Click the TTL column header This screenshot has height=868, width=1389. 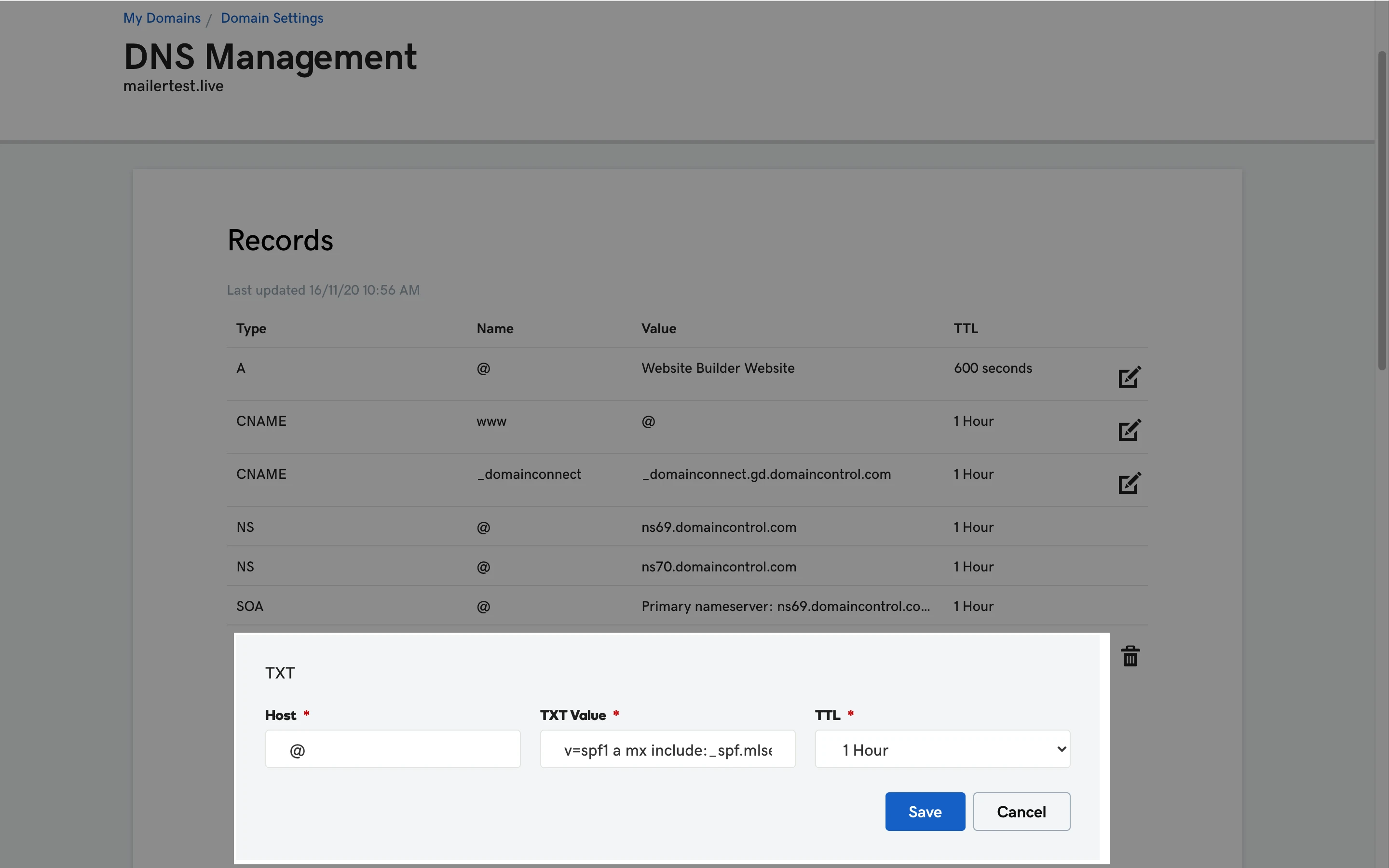point(966,328)
